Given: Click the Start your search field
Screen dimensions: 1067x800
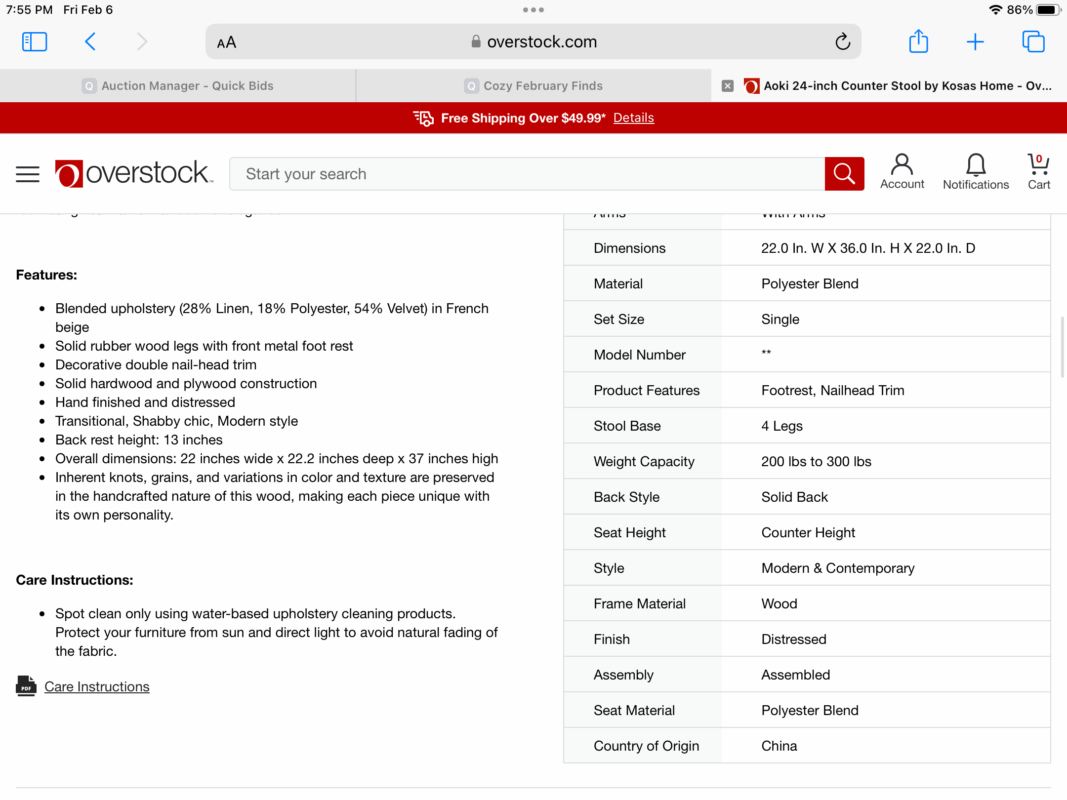Looking at the screenshot, I should click(x=527, y=174).
